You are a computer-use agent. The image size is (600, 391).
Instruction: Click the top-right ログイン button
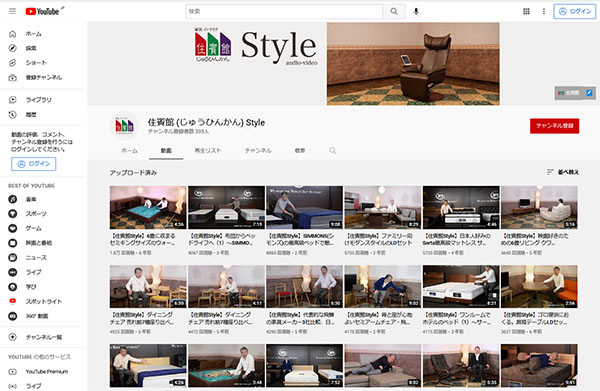[x=574, y=11]
